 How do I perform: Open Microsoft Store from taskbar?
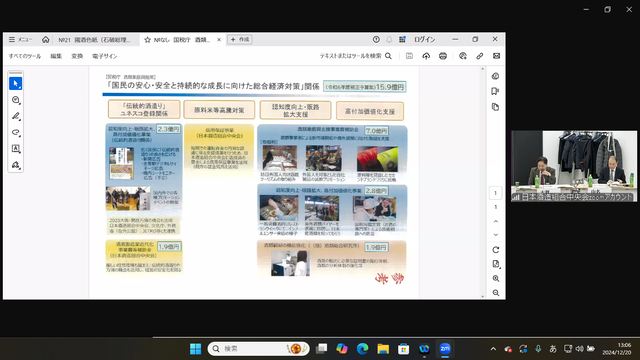[404, 349]
